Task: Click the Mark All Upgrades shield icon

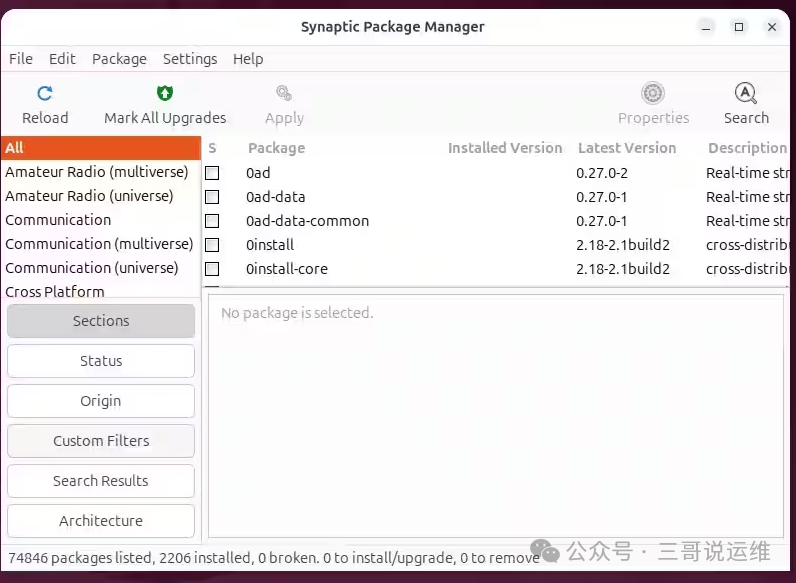Action: [x=165, y=94]
